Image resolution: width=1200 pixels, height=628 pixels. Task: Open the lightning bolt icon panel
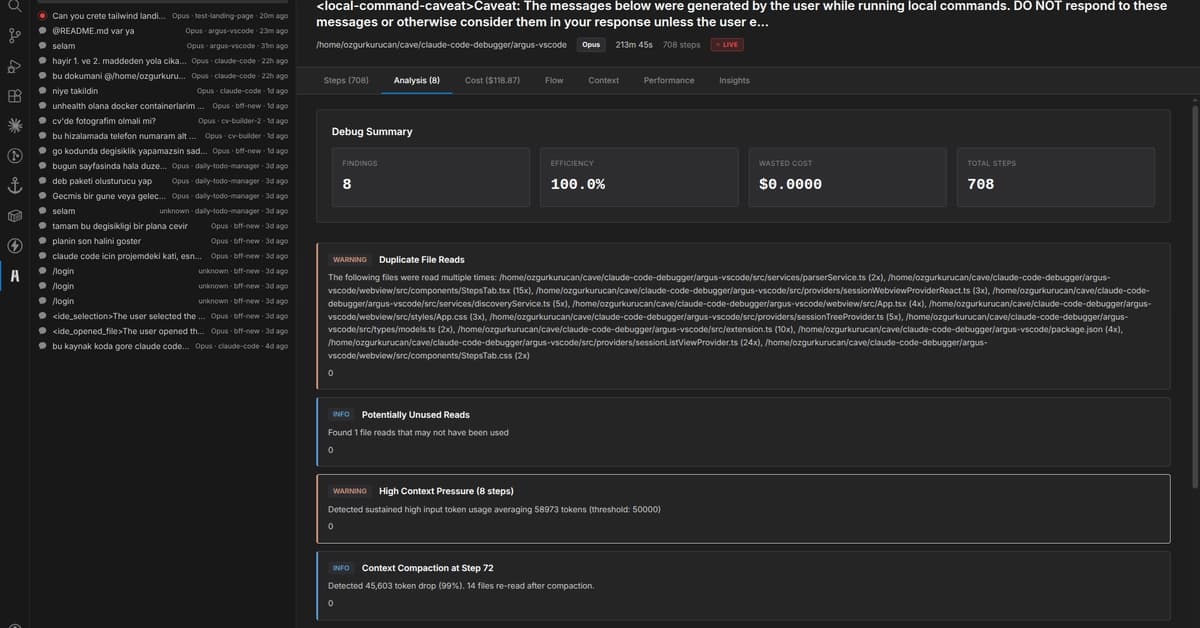[14, 246]
